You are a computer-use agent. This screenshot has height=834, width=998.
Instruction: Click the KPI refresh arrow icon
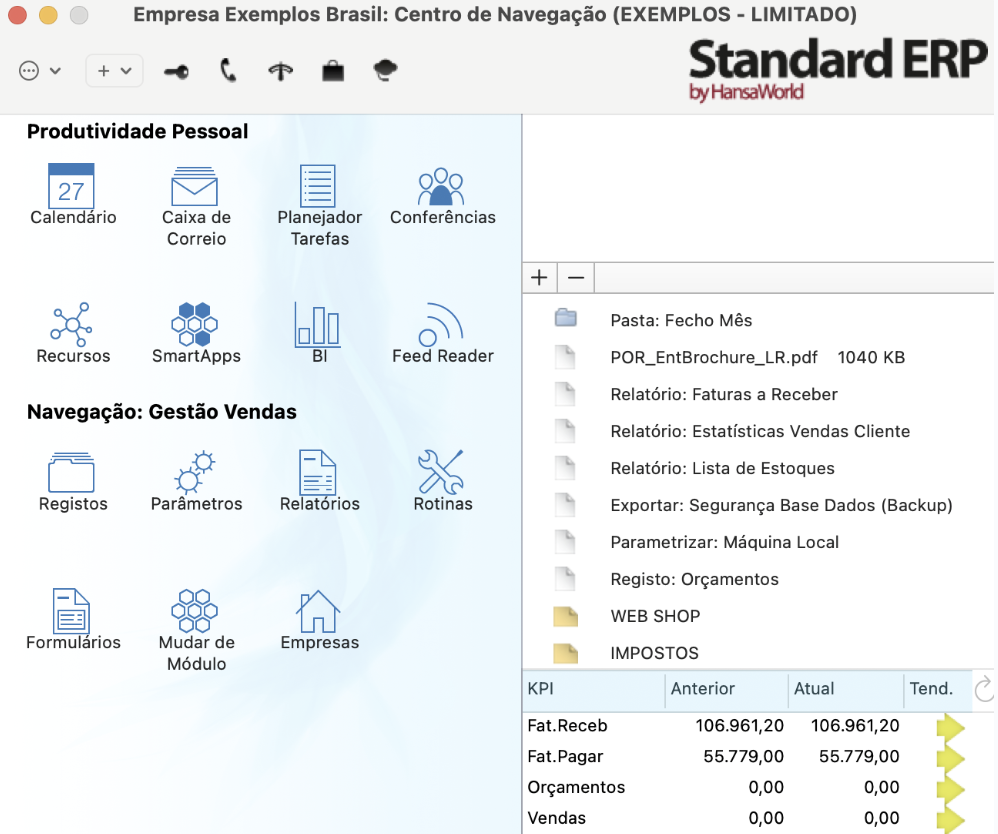983,688
